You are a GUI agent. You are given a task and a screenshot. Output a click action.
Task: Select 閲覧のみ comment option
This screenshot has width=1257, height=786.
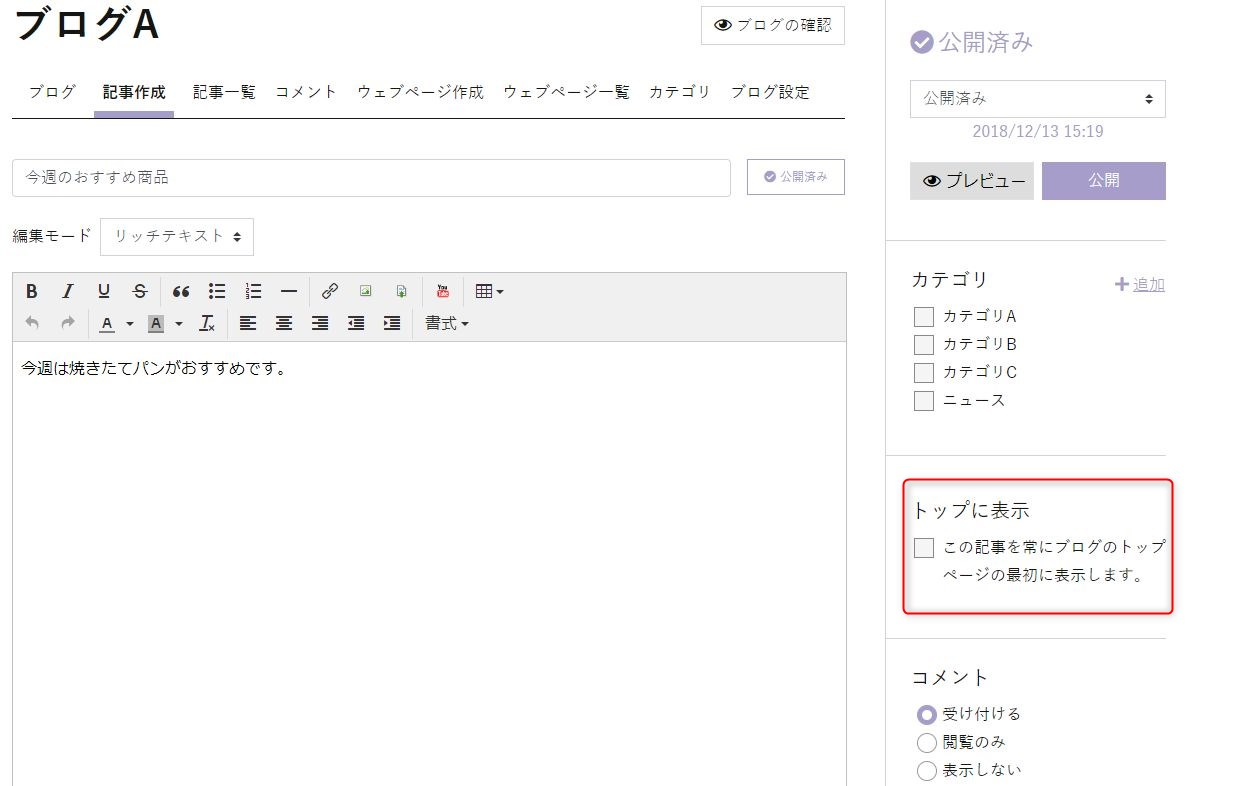[926, 743]
